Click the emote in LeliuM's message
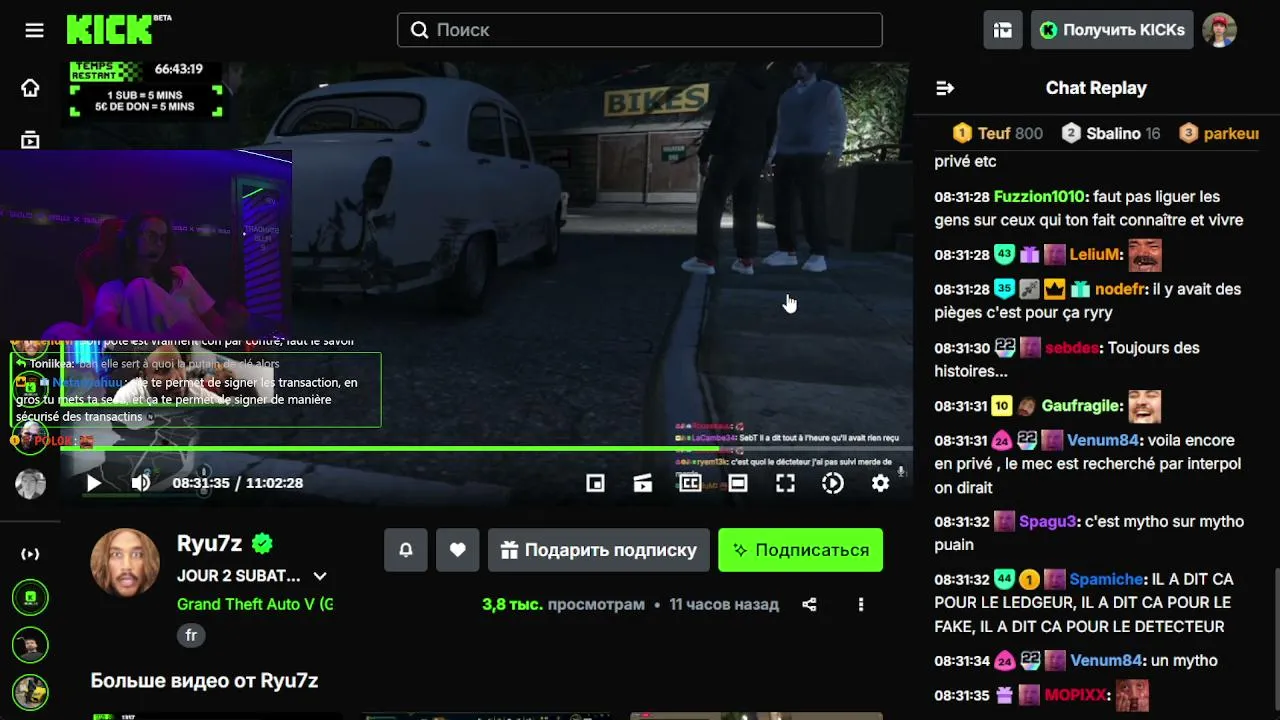The image size is (1280, 720). pos(1145,255)
